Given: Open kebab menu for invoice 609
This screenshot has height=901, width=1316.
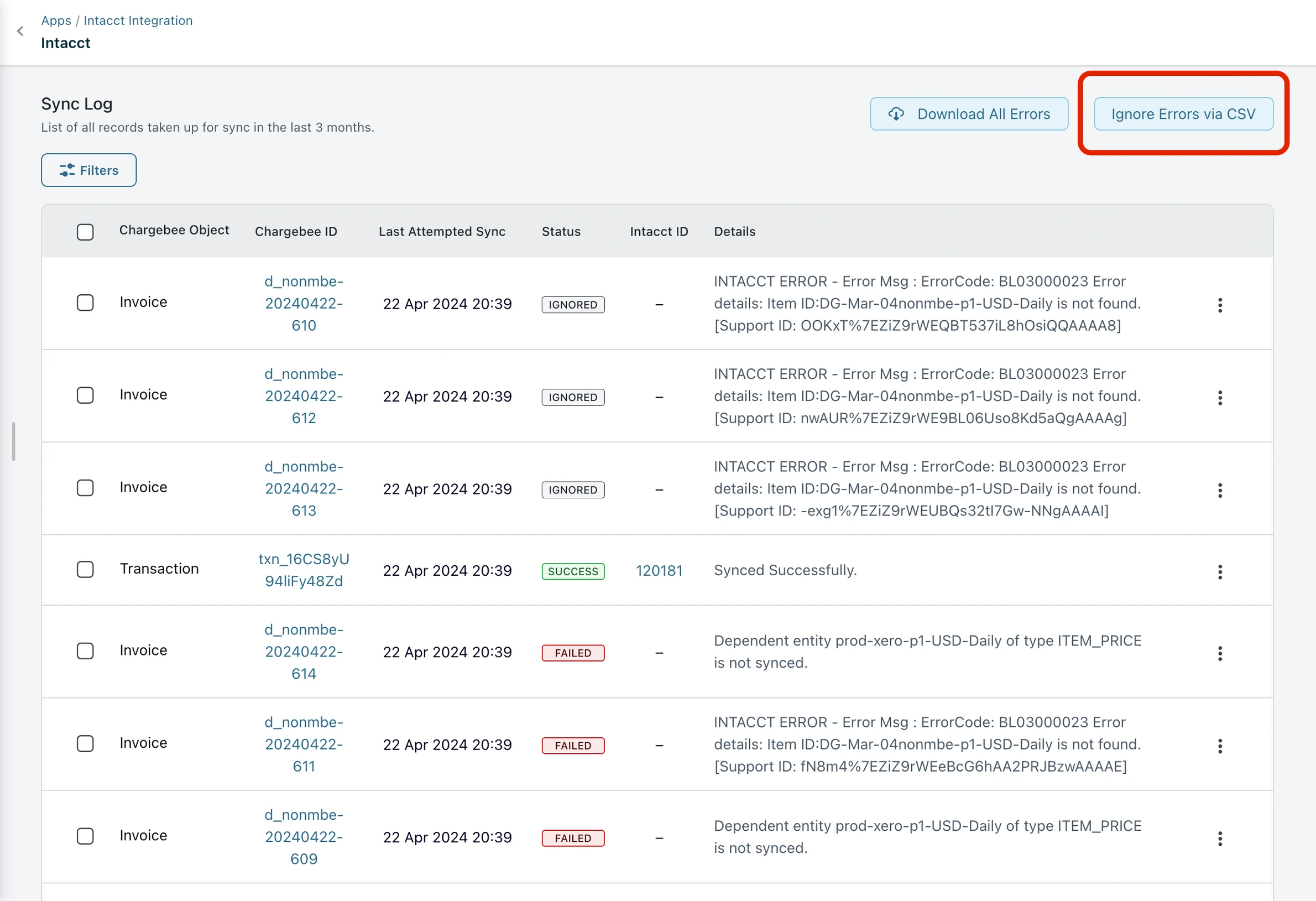Looking at the screenshot, I should tap(1220, 838).
